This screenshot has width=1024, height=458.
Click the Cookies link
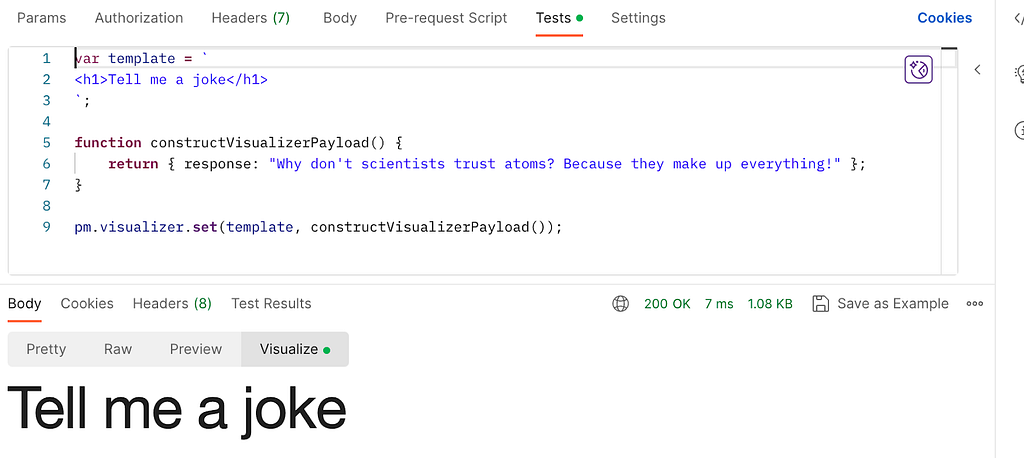tap(944, 18)
